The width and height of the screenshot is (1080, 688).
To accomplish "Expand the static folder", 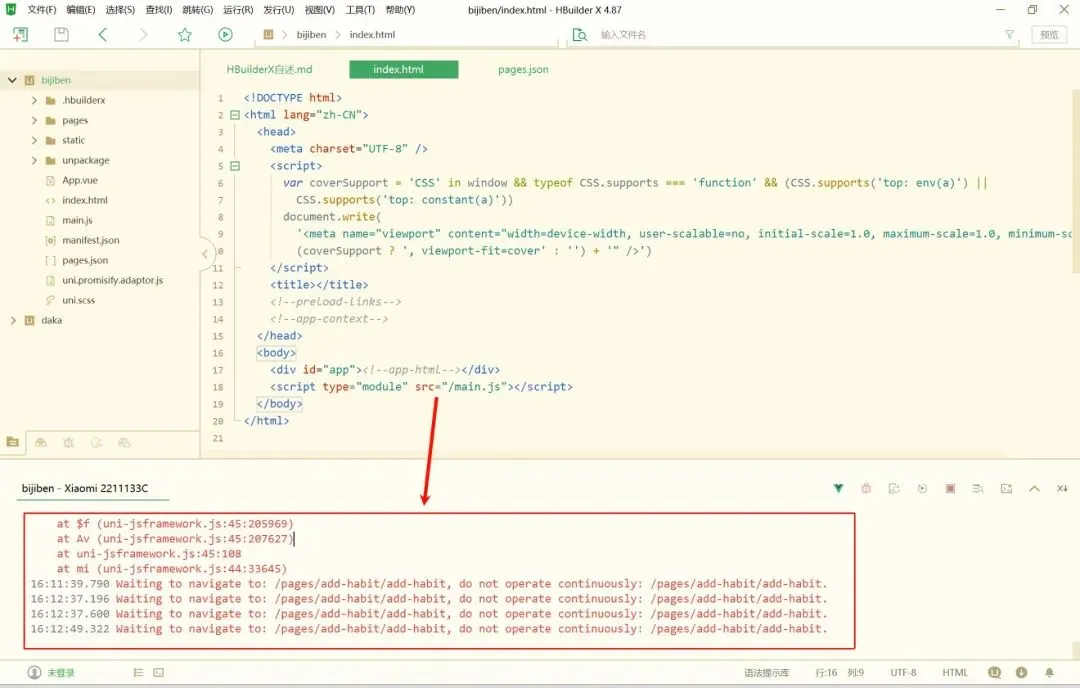I will coord(34,140).
